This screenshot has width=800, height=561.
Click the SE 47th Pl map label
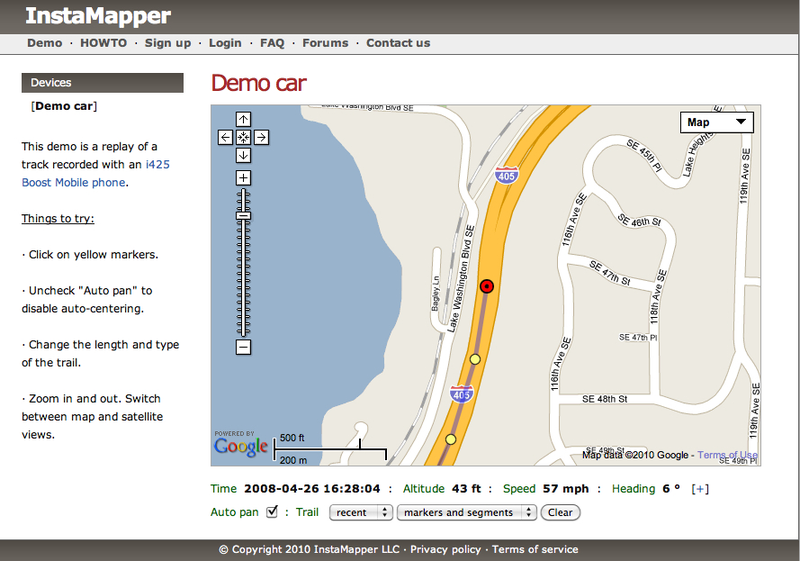pos(638,337)
